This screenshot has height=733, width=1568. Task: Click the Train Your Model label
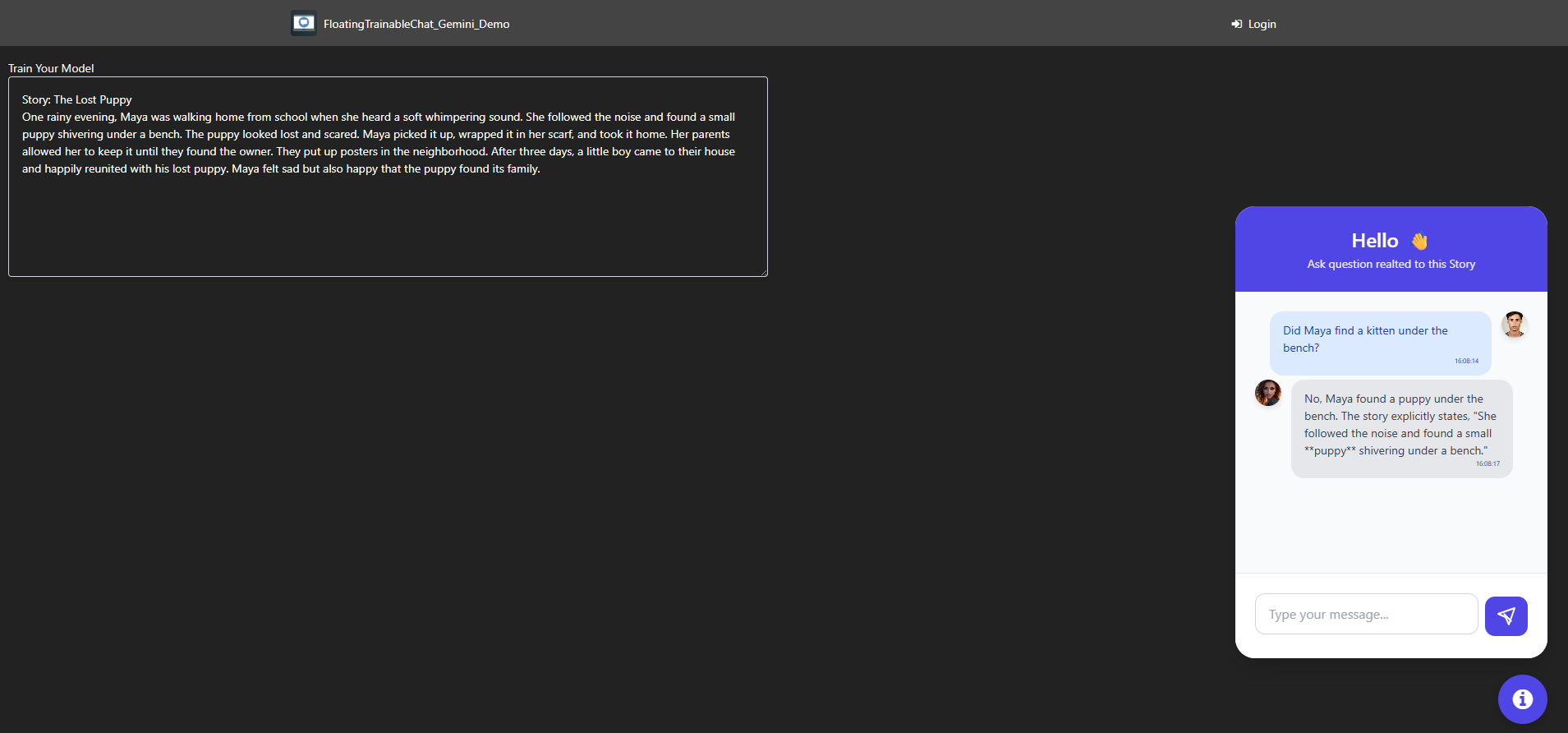(51, 68)
